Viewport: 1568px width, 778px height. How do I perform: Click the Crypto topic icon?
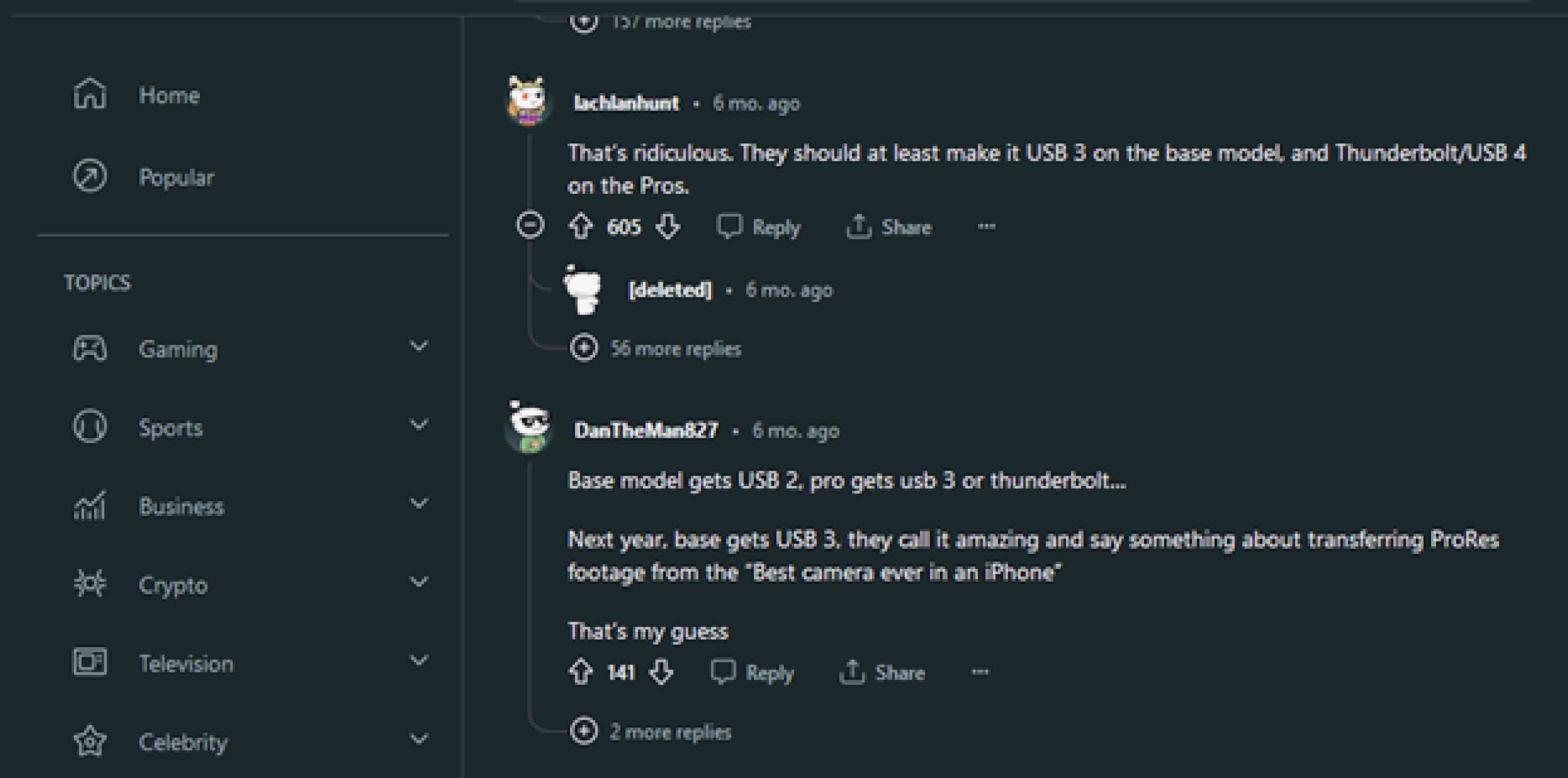88,584
